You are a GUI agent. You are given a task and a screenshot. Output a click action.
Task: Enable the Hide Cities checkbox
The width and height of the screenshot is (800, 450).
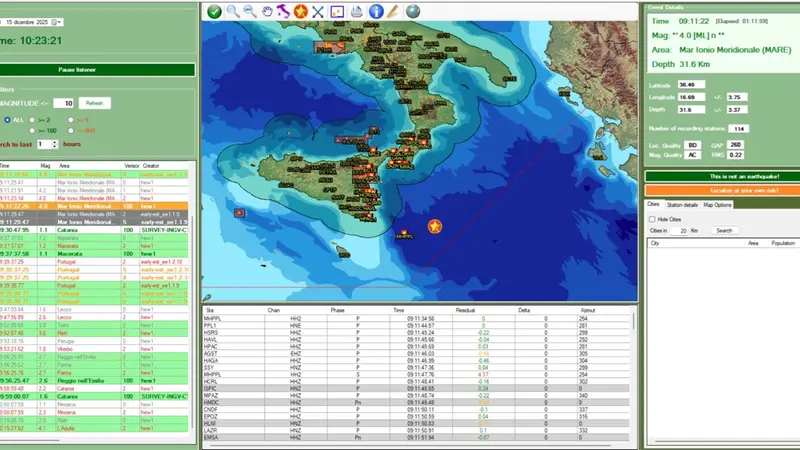click(651, 218)
